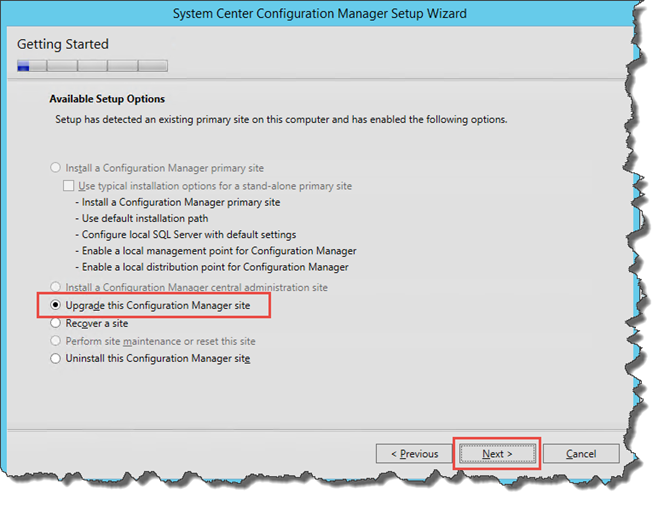Viewport: 664px width, 506px height.
Task: Select Install a Configuration Manager primary site radio
Action: (55, 168)
